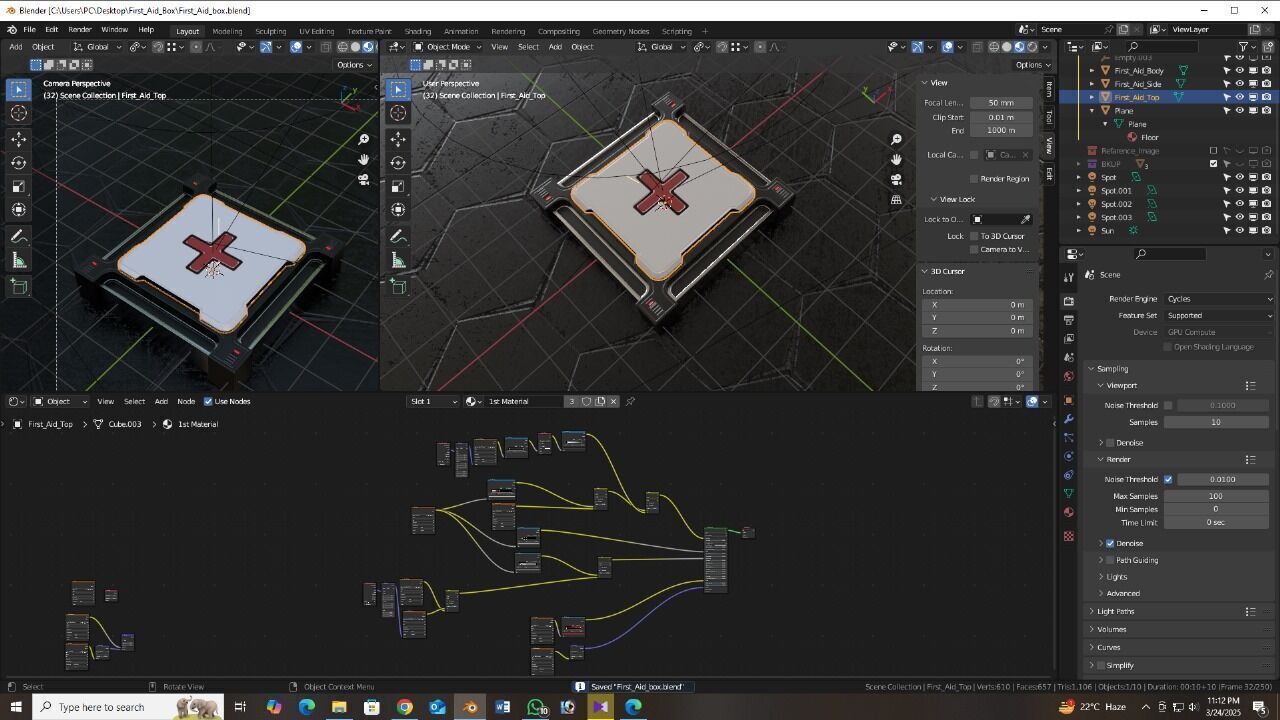Select the Annotate tool in the camera viewport
1280x720 pixels.
tap(19, 237)
